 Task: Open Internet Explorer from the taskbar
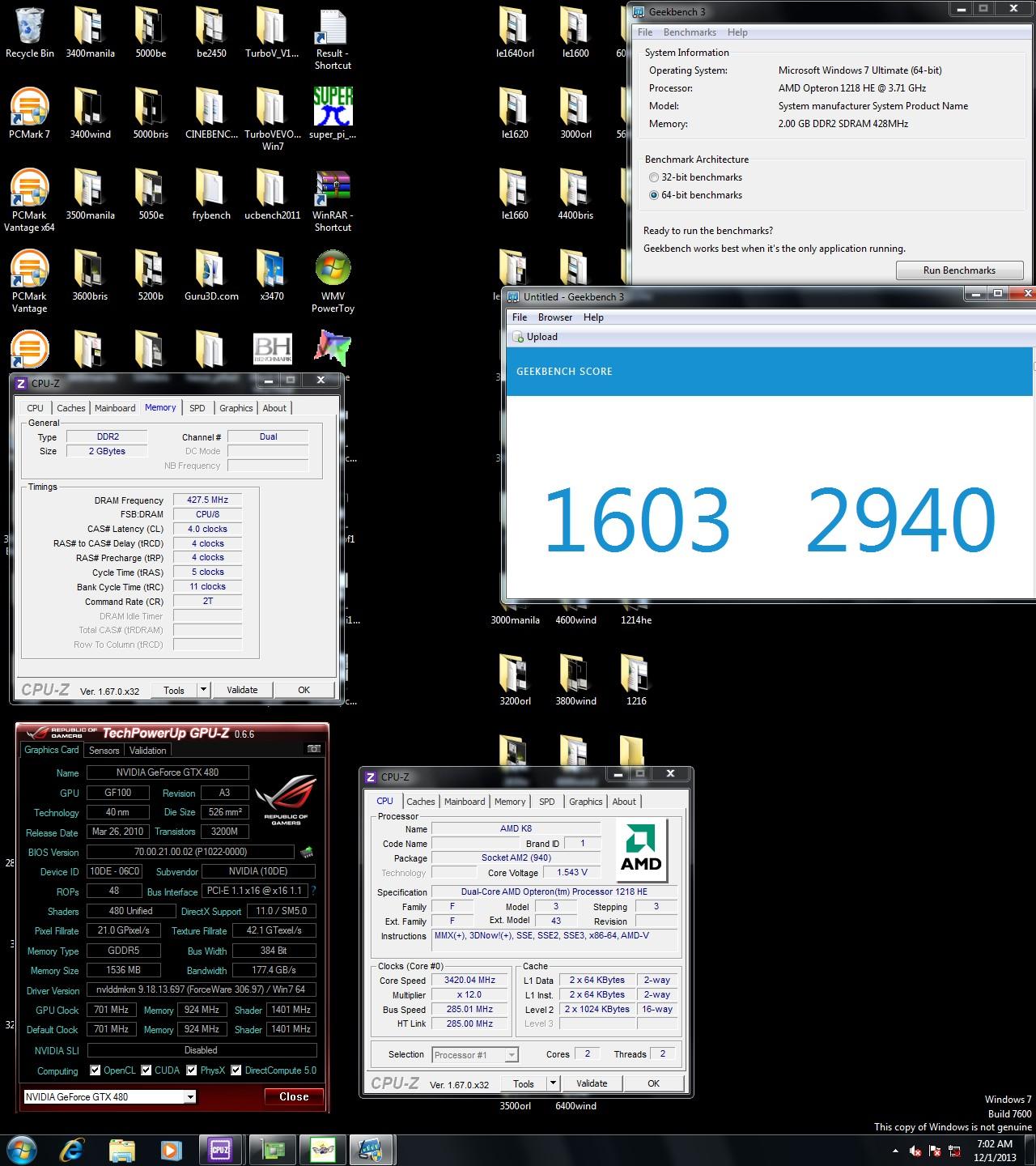pyautogui.click(x=73, y=1149)
